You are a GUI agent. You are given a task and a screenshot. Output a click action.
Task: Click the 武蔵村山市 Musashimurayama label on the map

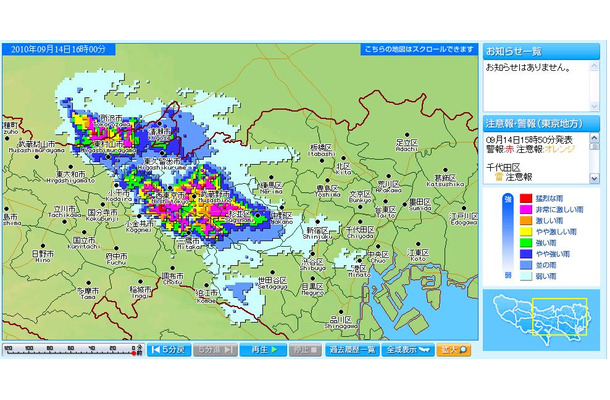click(x=37, y=147)
